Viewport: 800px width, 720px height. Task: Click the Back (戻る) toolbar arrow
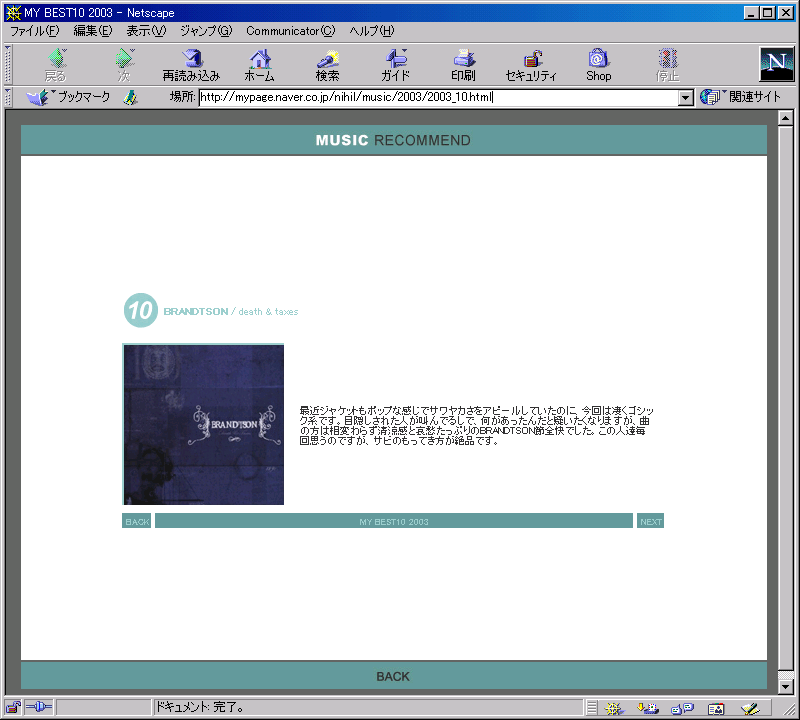[56, 65]
